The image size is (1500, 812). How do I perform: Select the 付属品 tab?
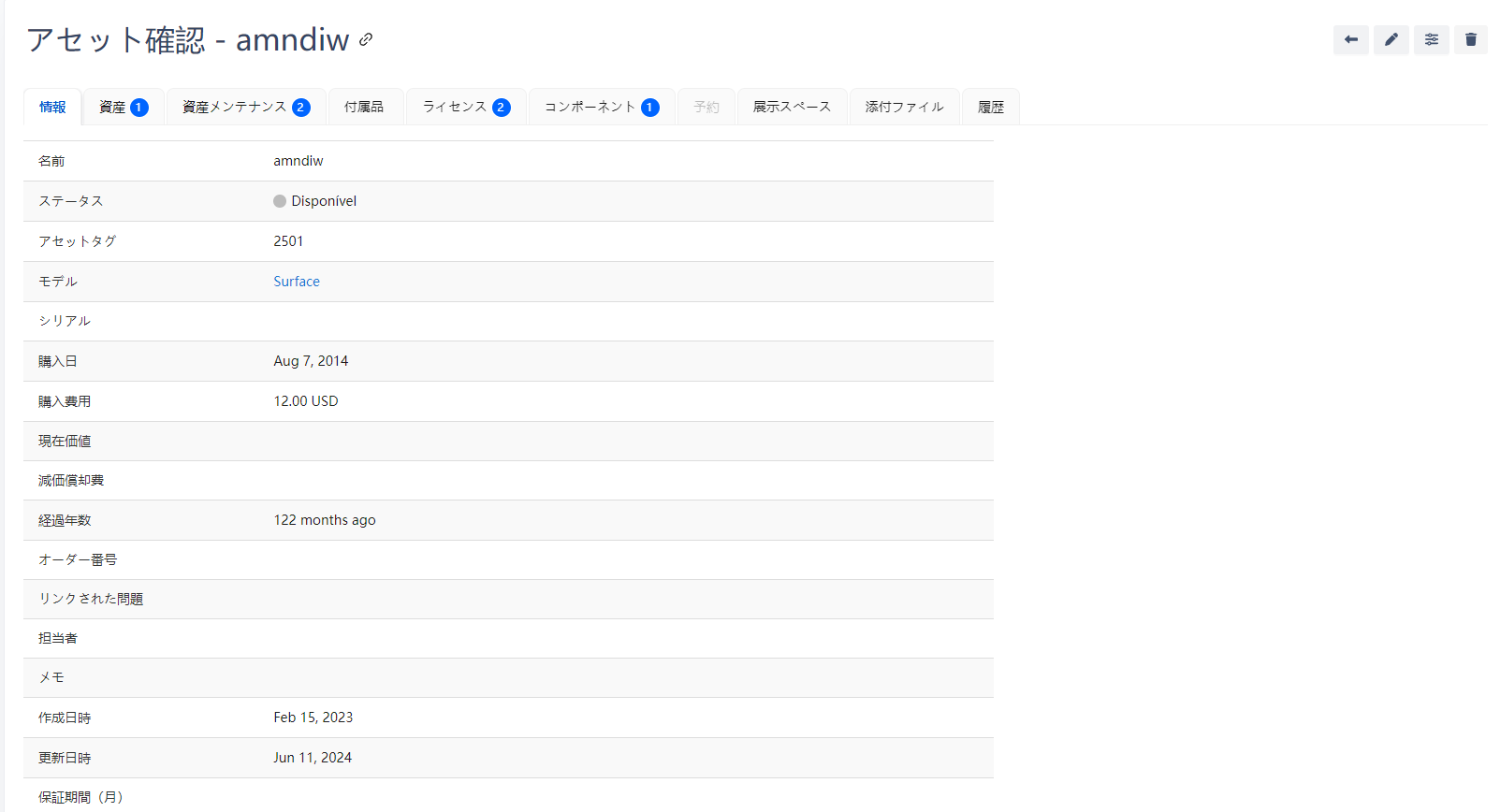(x=364, y=107)
